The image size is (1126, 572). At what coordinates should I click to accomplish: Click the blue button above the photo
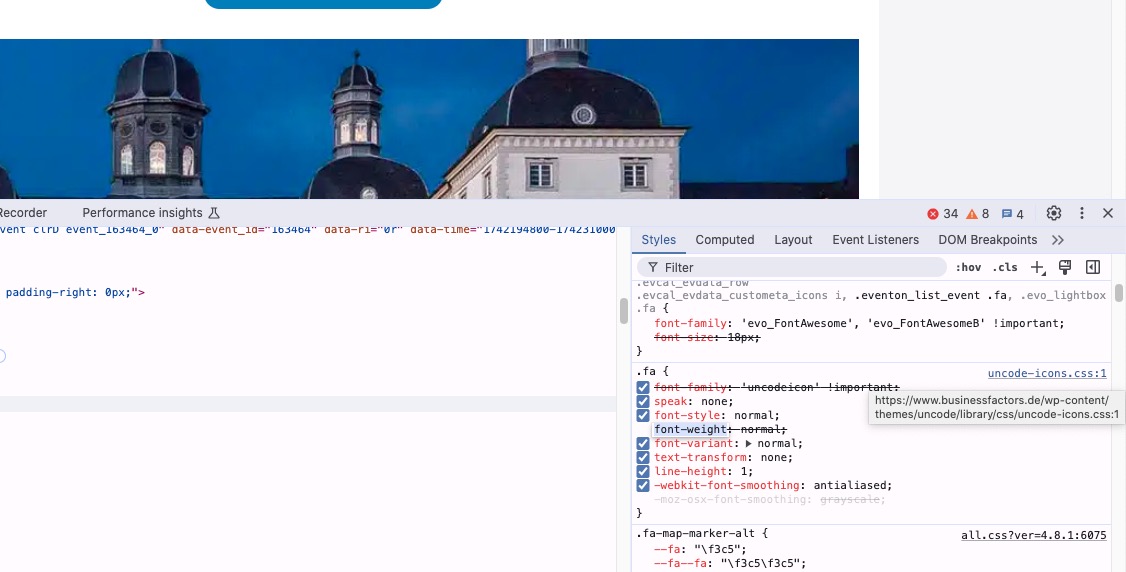[x=323, y=4]
